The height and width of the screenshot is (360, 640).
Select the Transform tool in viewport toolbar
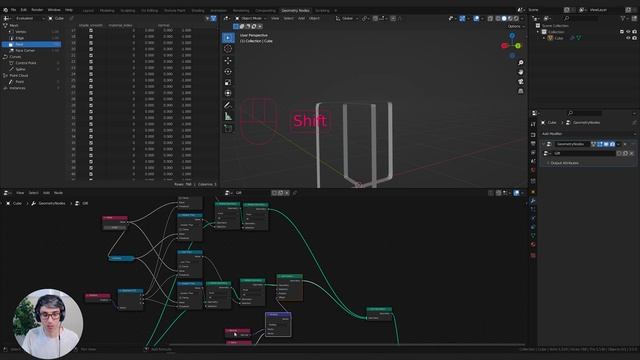tap(228, 93)
